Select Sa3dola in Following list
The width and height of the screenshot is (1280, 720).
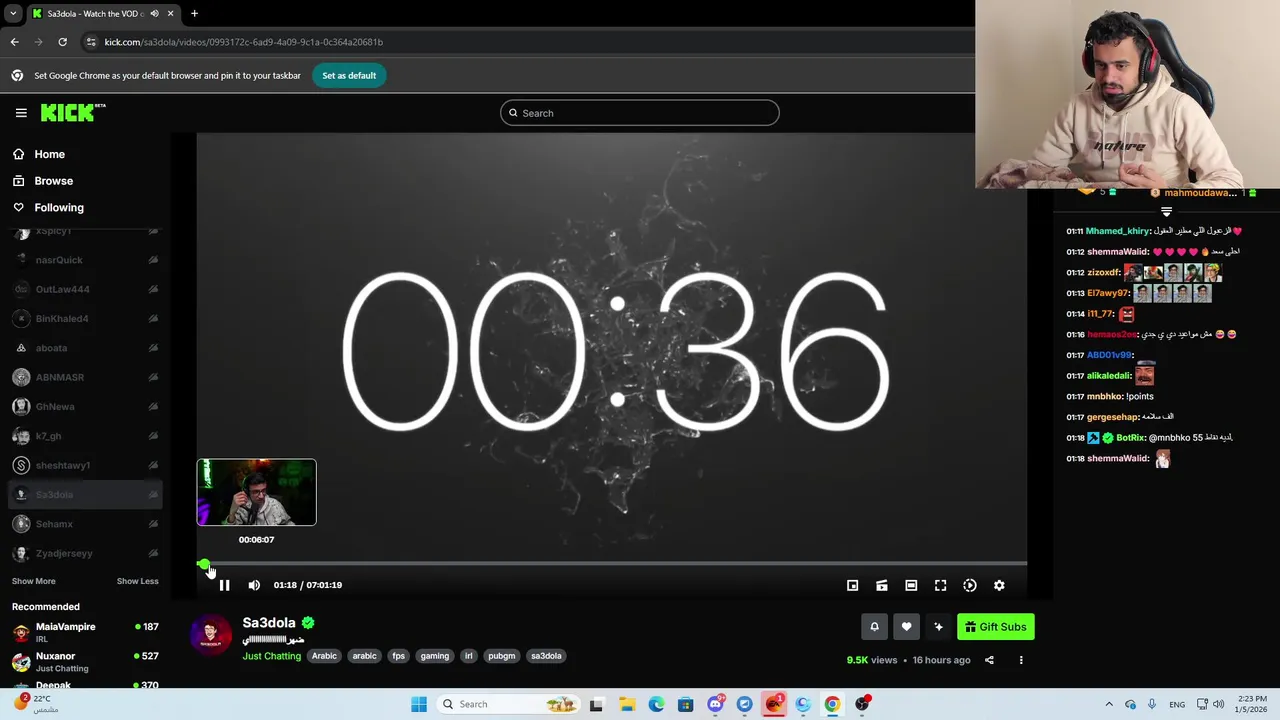[x=85, y=494]
